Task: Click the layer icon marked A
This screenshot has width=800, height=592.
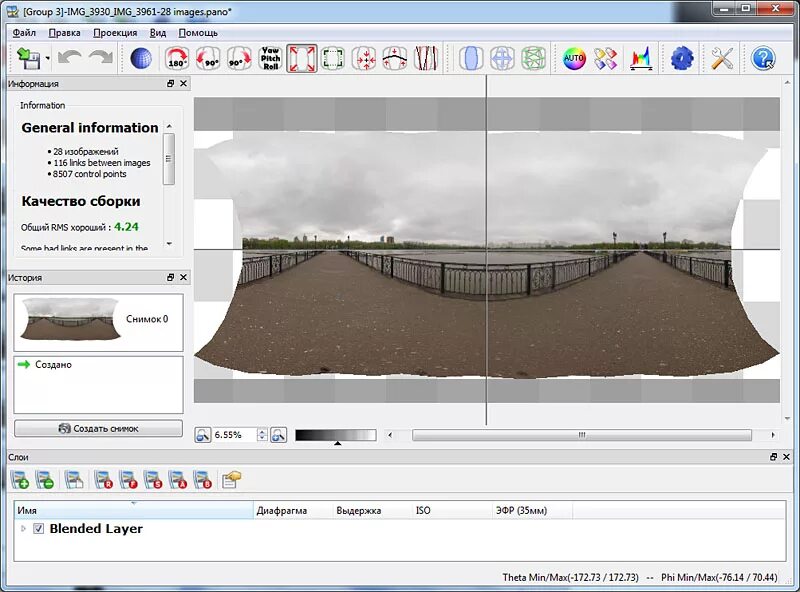Action: [x=178, y=480]
